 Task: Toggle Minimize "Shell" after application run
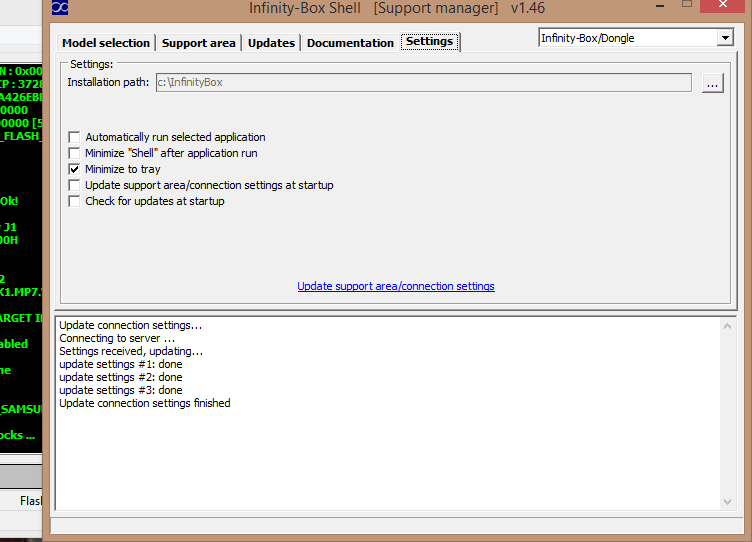[x=74, y=153]
